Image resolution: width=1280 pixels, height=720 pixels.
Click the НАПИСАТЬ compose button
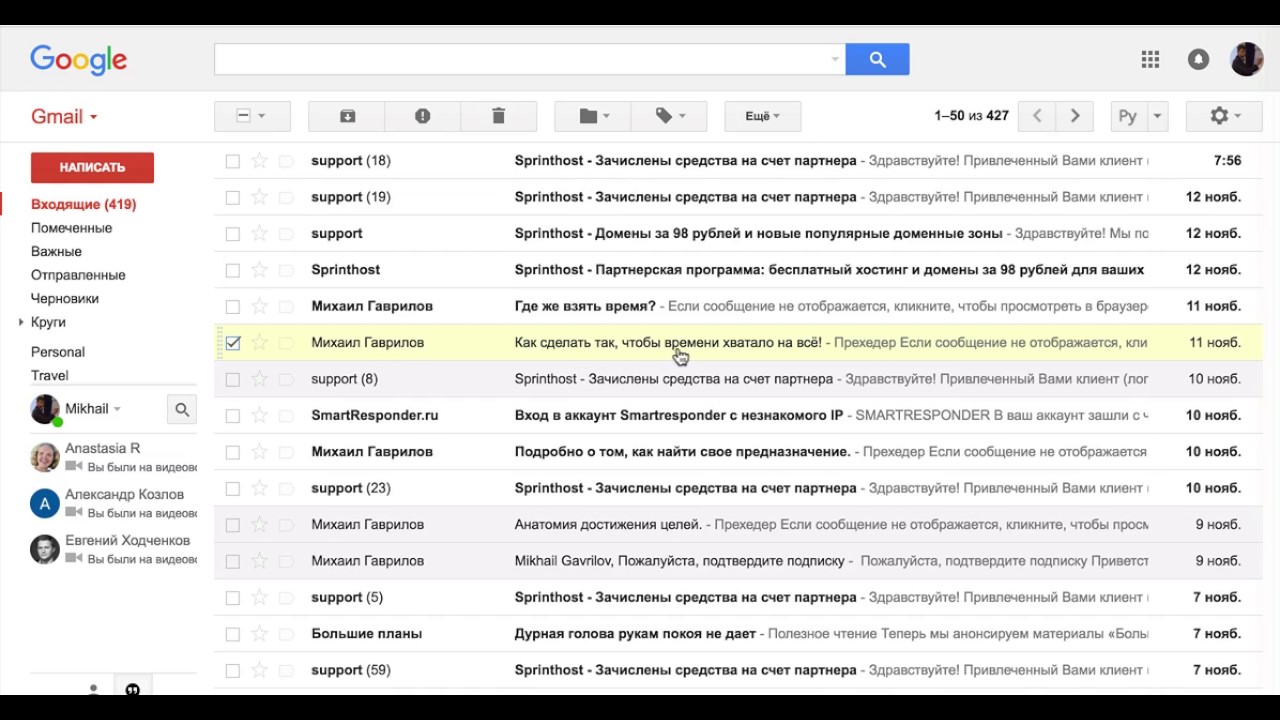[92, 167]
